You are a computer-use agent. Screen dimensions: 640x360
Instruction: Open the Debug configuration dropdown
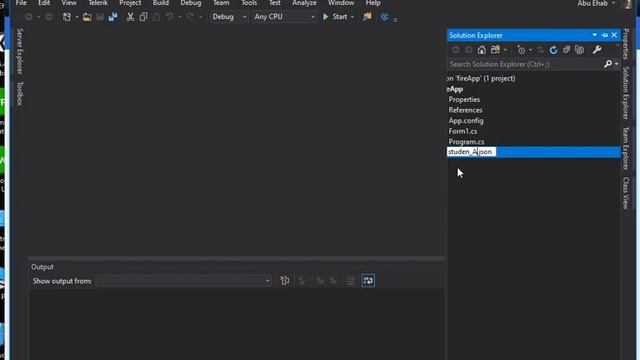(x=229, y=17)
